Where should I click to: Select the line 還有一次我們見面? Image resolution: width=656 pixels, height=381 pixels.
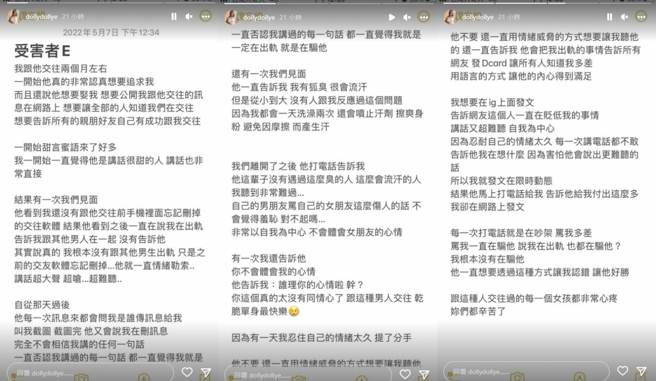269,74
